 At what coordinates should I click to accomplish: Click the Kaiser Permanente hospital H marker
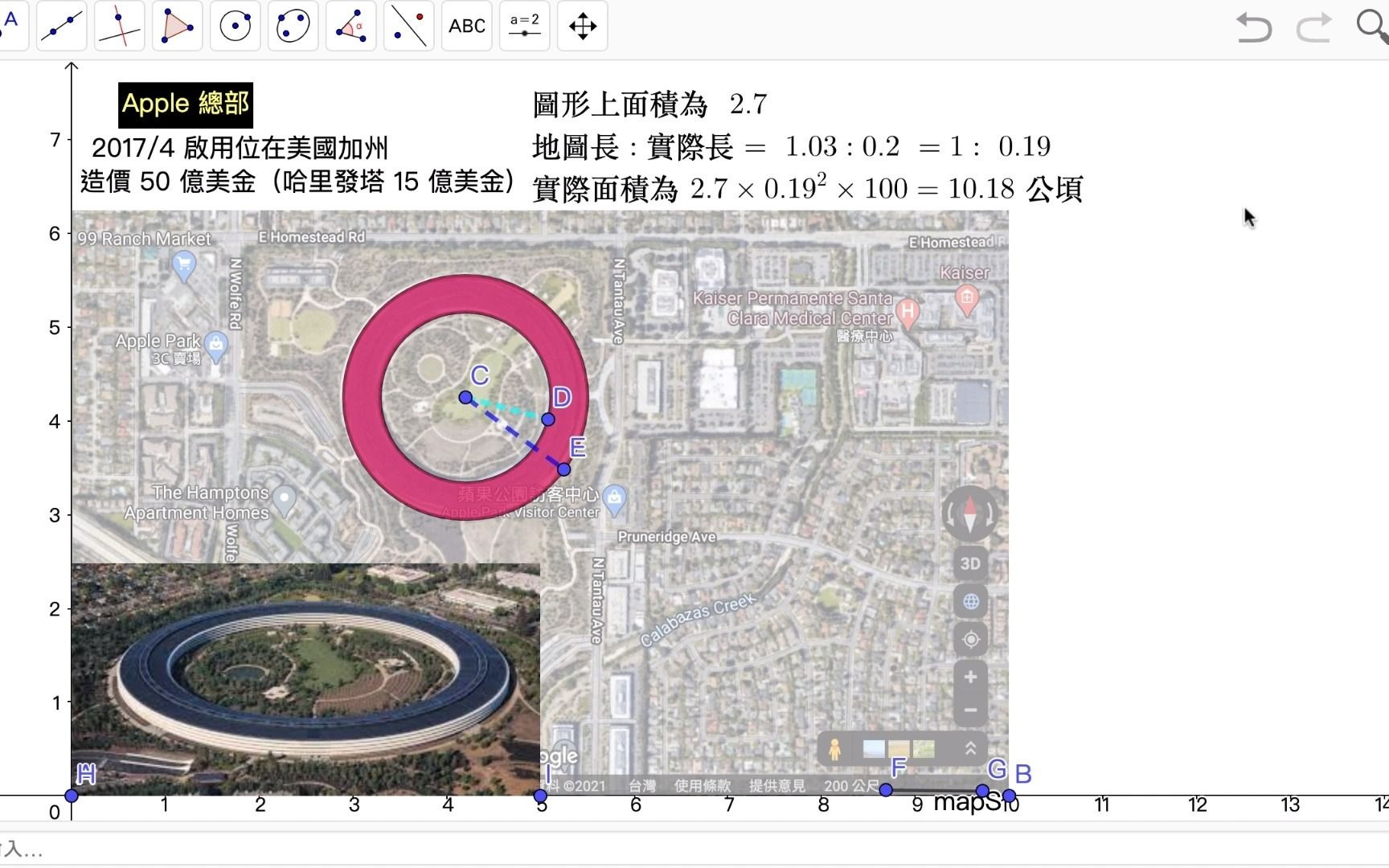pyautogui.click(x=908, y=312)
